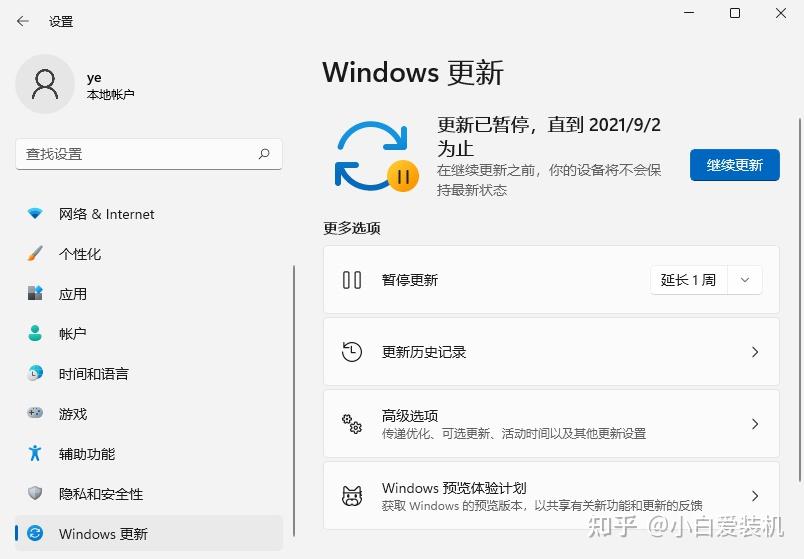This screenshot has height=559, width=804.
Task: Maximize the Settings window
Action: coord(735,13)
